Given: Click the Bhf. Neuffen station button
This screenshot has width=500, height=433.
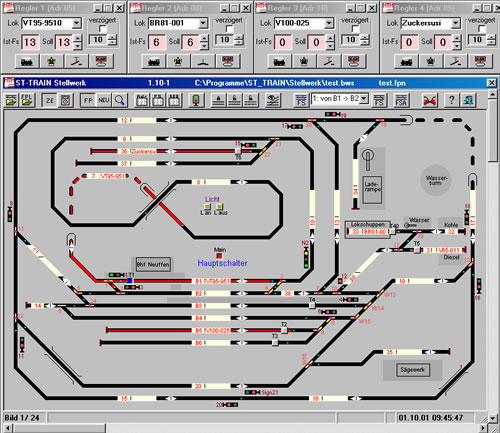Looking at the screenshot, I should pyautogui.click(x=153, y=265).
